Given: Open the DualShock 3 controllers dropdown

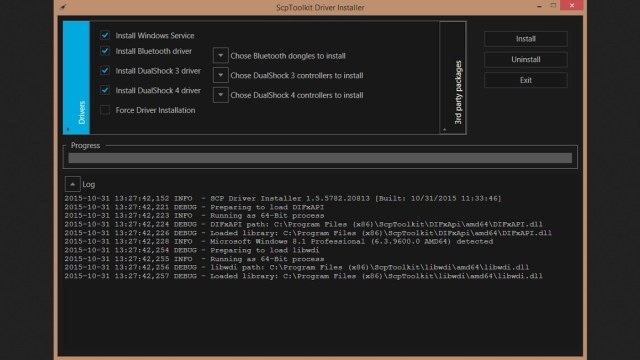Looking at the screenshot, I should tap(220, 75).
